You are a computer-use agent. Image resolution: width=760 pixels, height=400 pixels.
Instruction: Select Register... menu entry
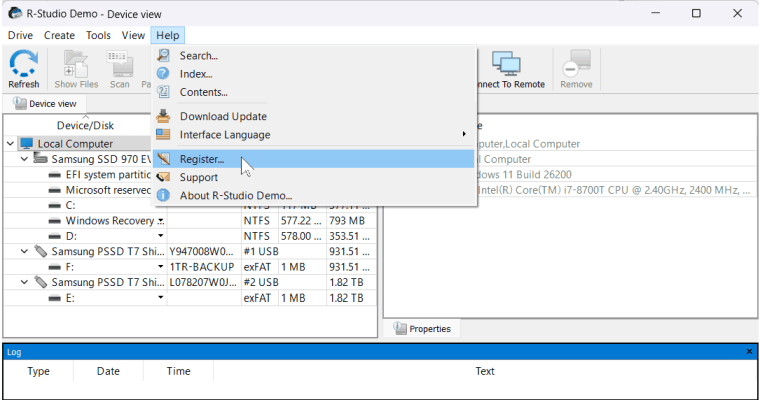313,159
